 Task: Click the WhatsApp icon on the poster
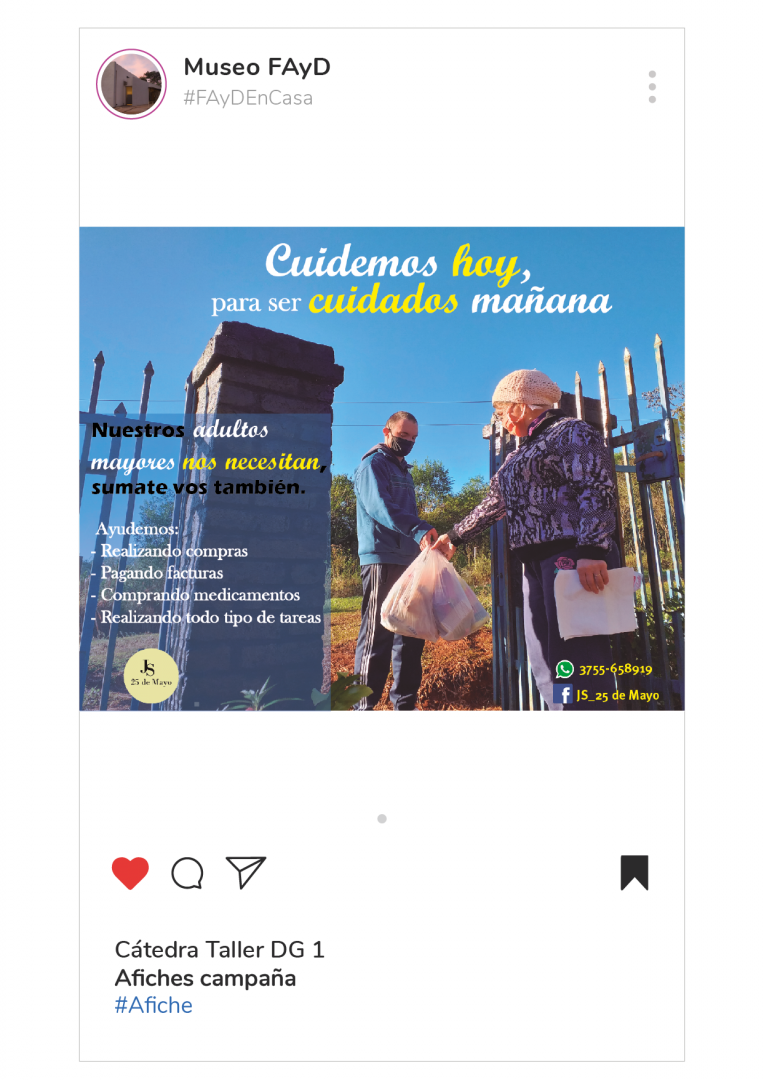click(x=565, y=669)
